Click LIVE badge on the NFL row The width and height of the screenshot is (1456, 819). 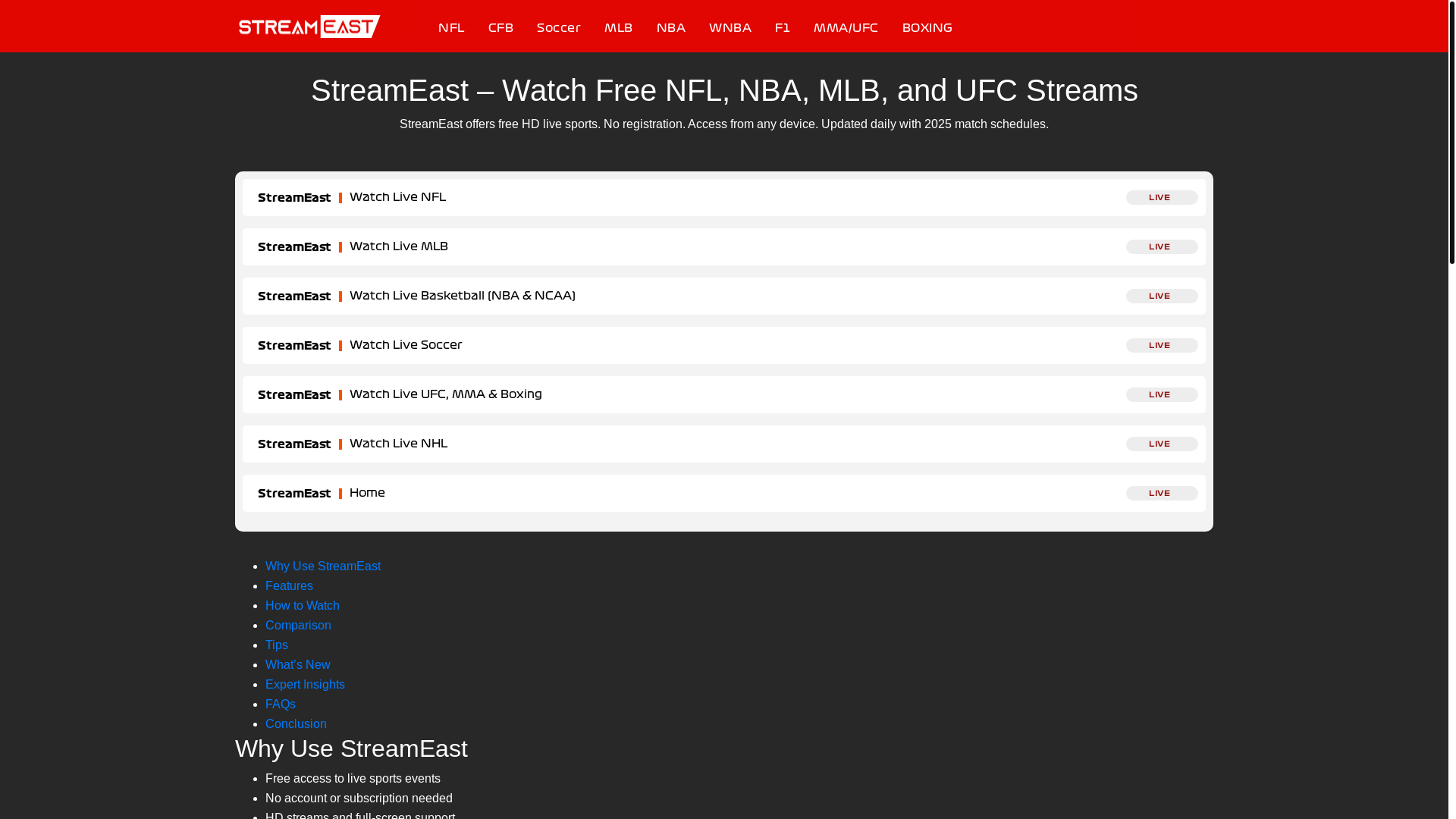point(1162,197)
